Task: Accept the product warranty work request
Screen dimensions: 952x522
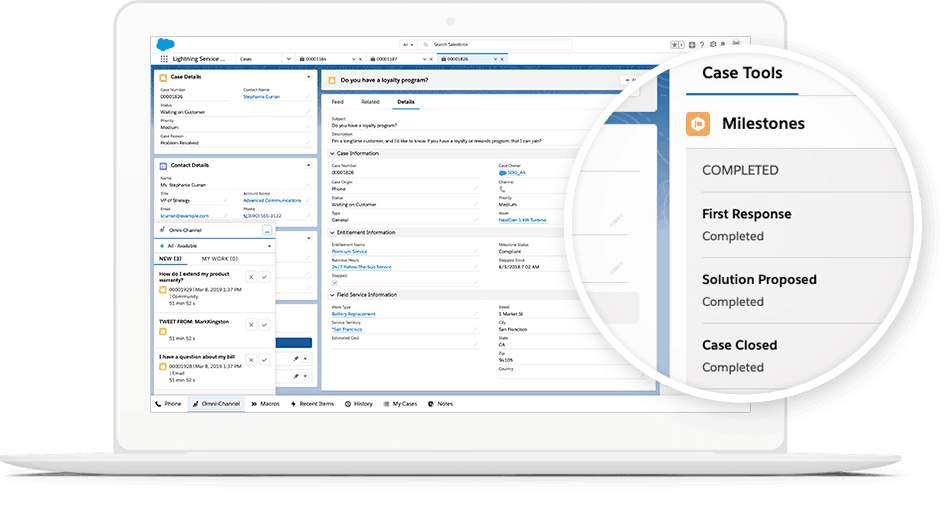Action: pyautogui.click(x=265, y=277)
